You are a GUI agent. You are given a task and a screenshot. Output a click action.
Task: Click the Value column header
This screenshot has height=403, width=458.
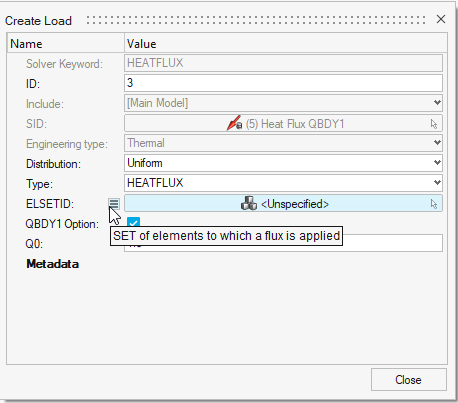(286, 43)
